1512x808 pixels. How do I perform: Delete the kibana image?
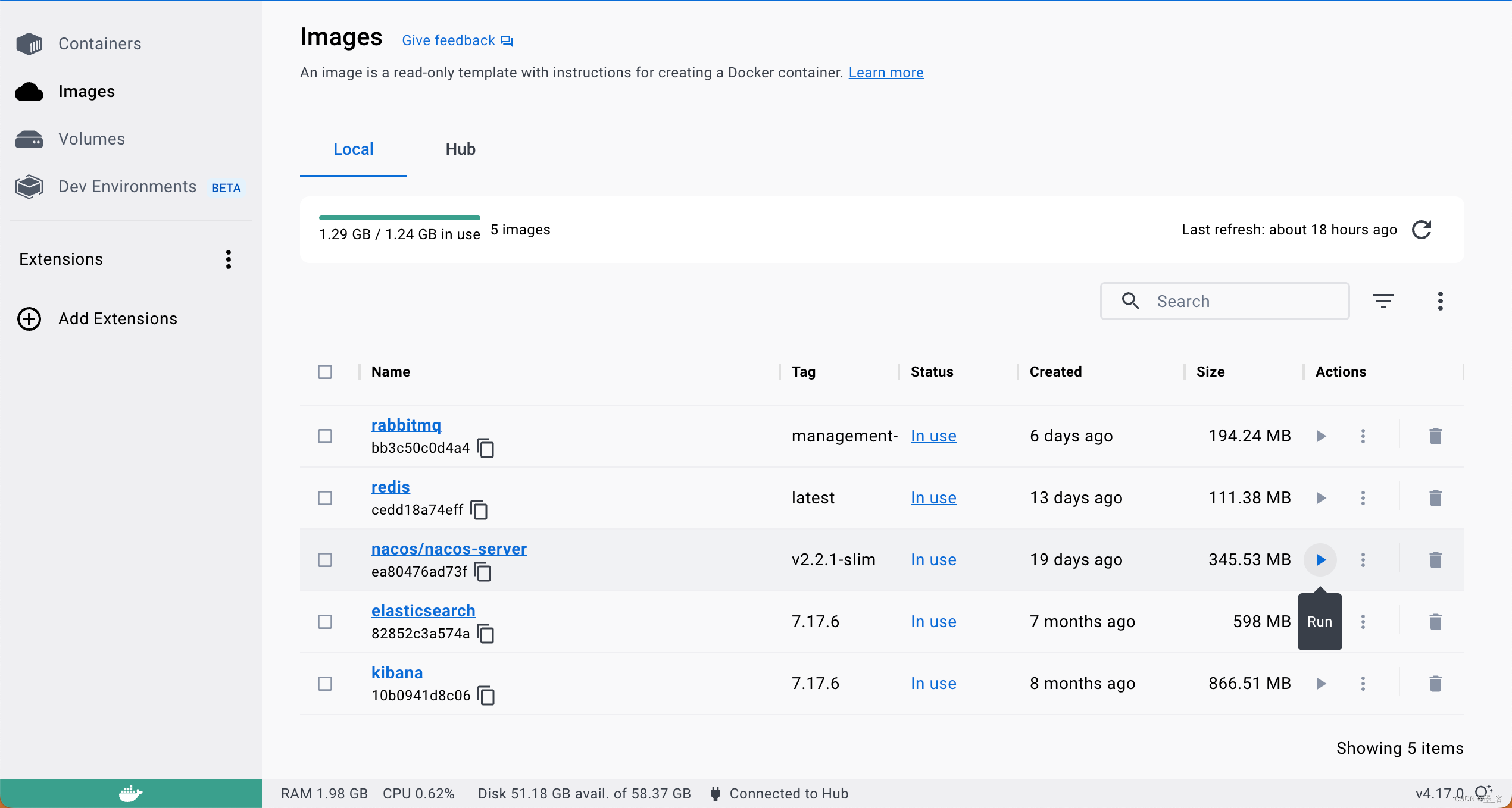(1436, 684)
